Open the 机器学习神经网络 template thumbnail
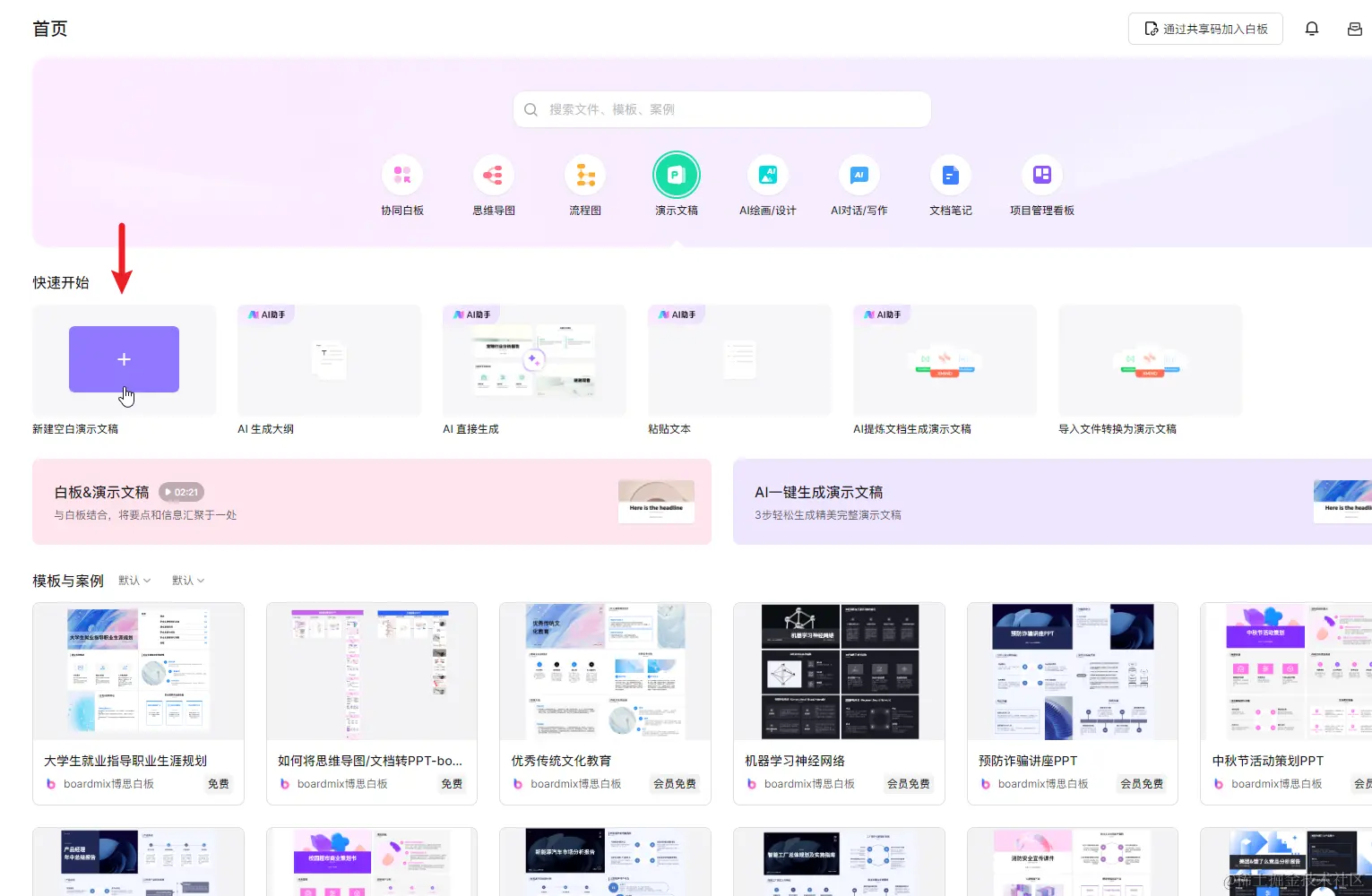 [839, 671]
